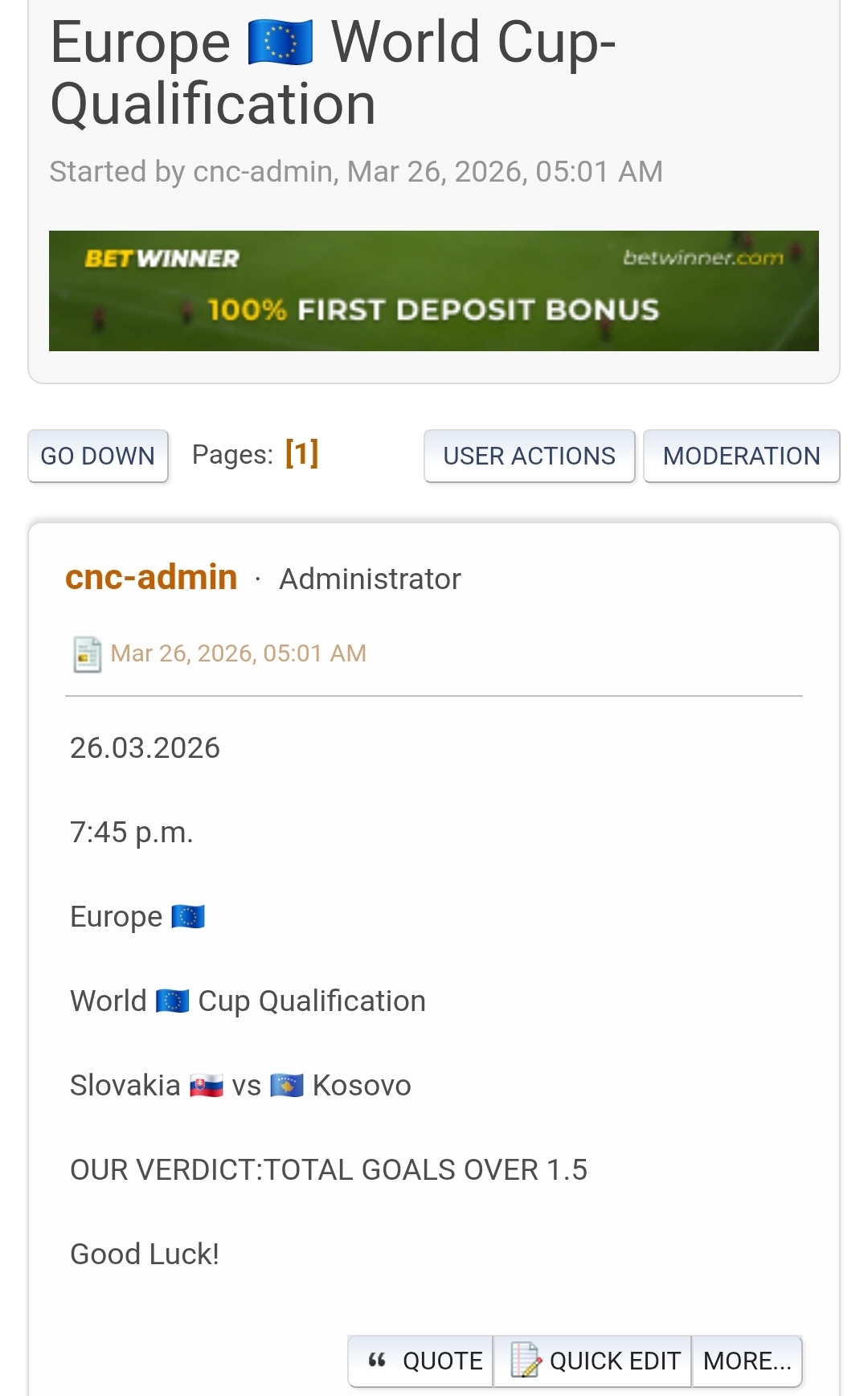Open the User Actions dropdown
This screenshot has height=1396, width=868.
click(529, 456)
